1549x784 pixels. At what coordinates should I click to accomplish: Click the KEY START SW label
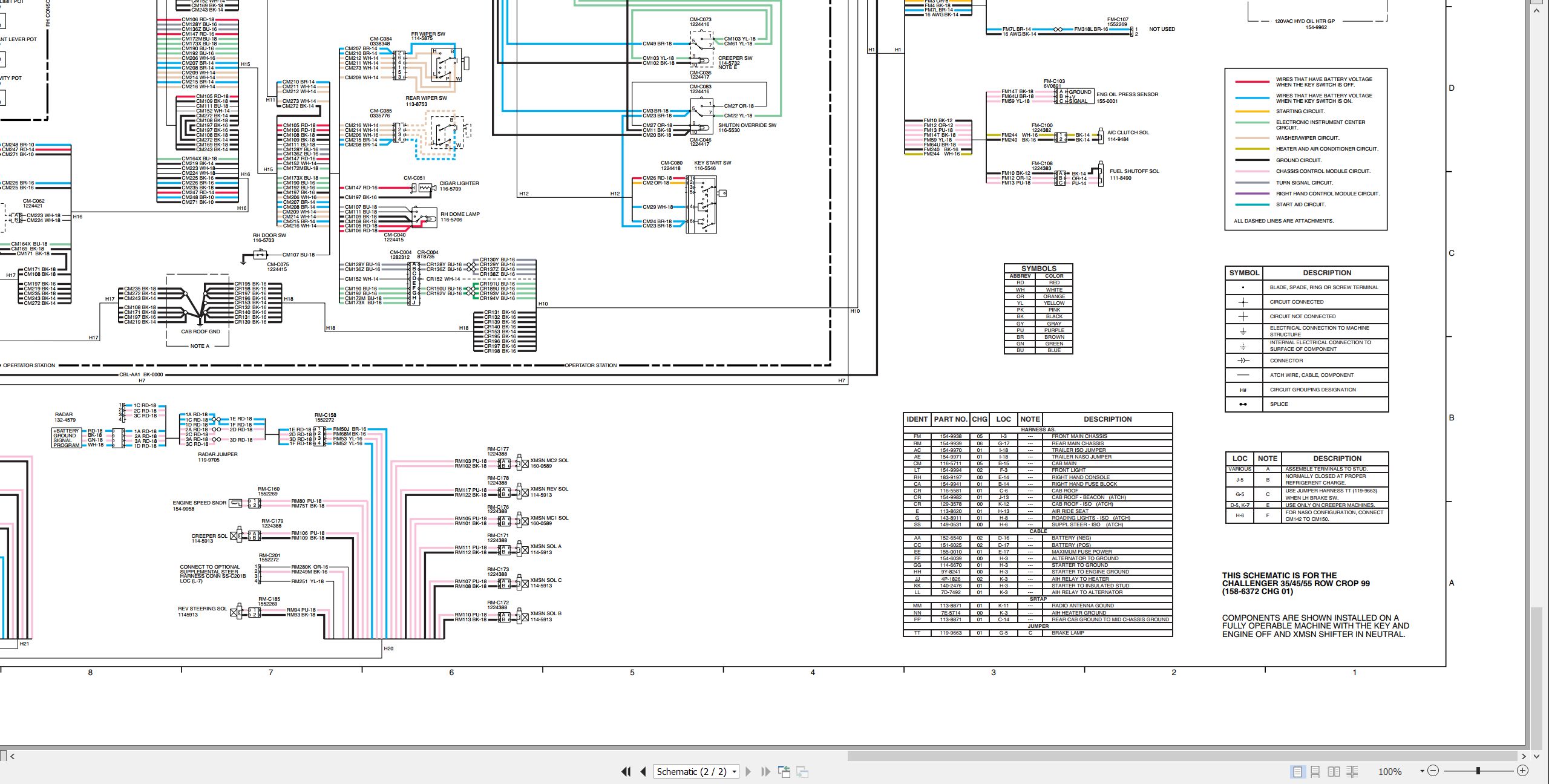pyautogui.click(x=712, y=163)
